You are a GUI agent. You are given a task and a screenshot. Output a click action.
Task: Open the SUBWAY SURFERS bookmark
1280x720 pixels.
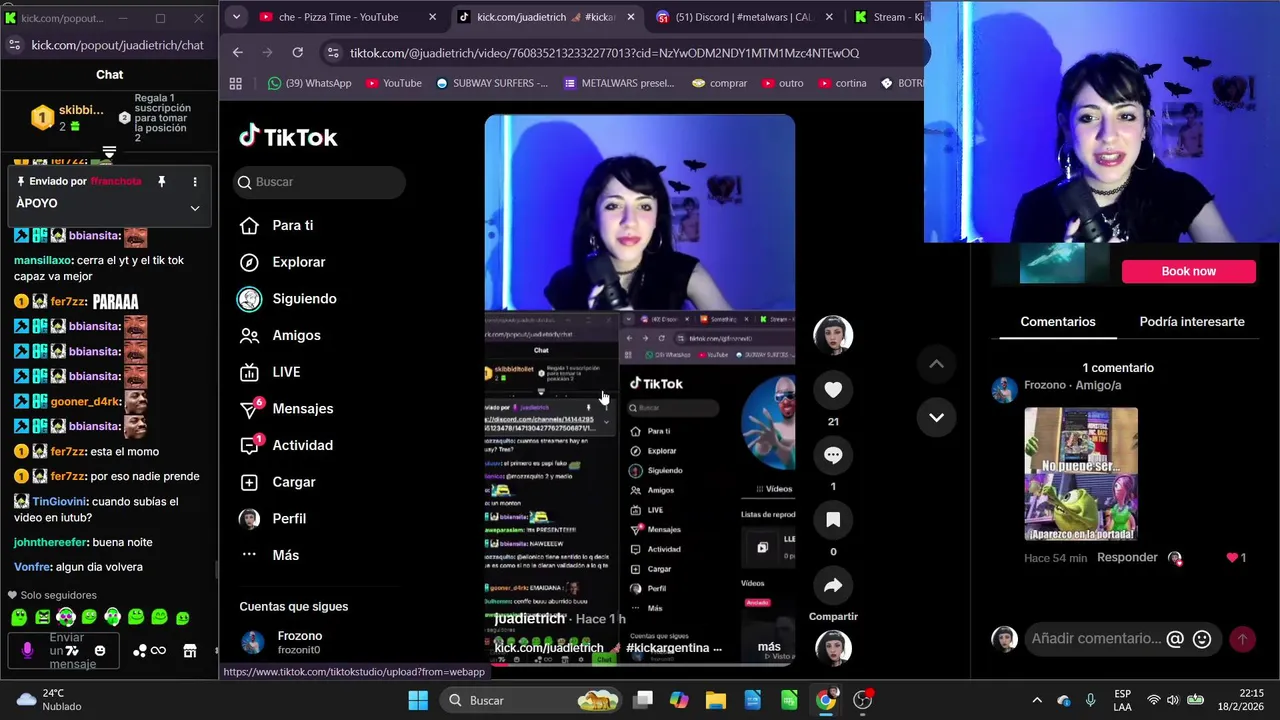point(491,83)
